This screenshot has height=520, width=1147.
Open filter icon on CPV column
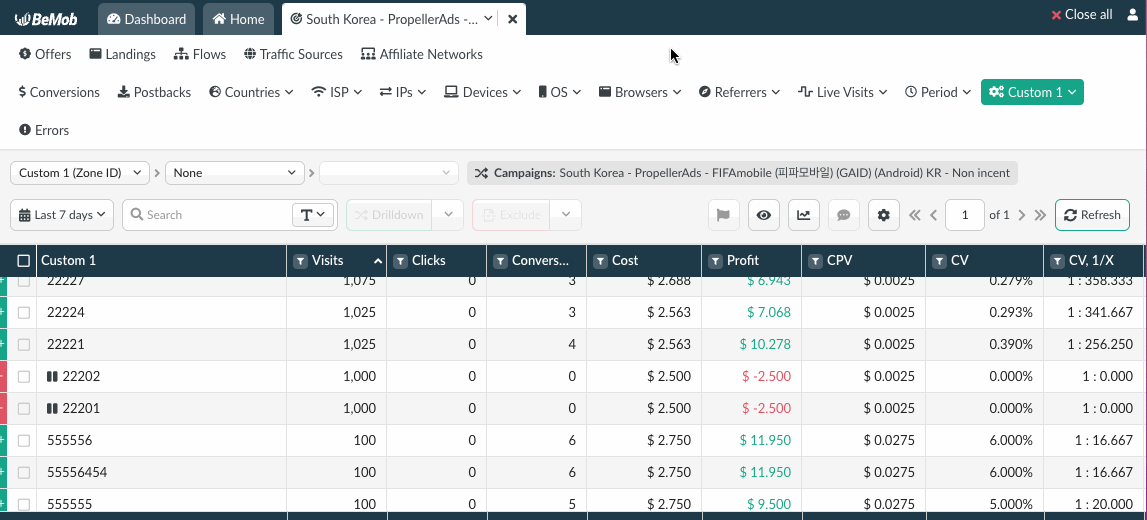click(x=816, y=261)
